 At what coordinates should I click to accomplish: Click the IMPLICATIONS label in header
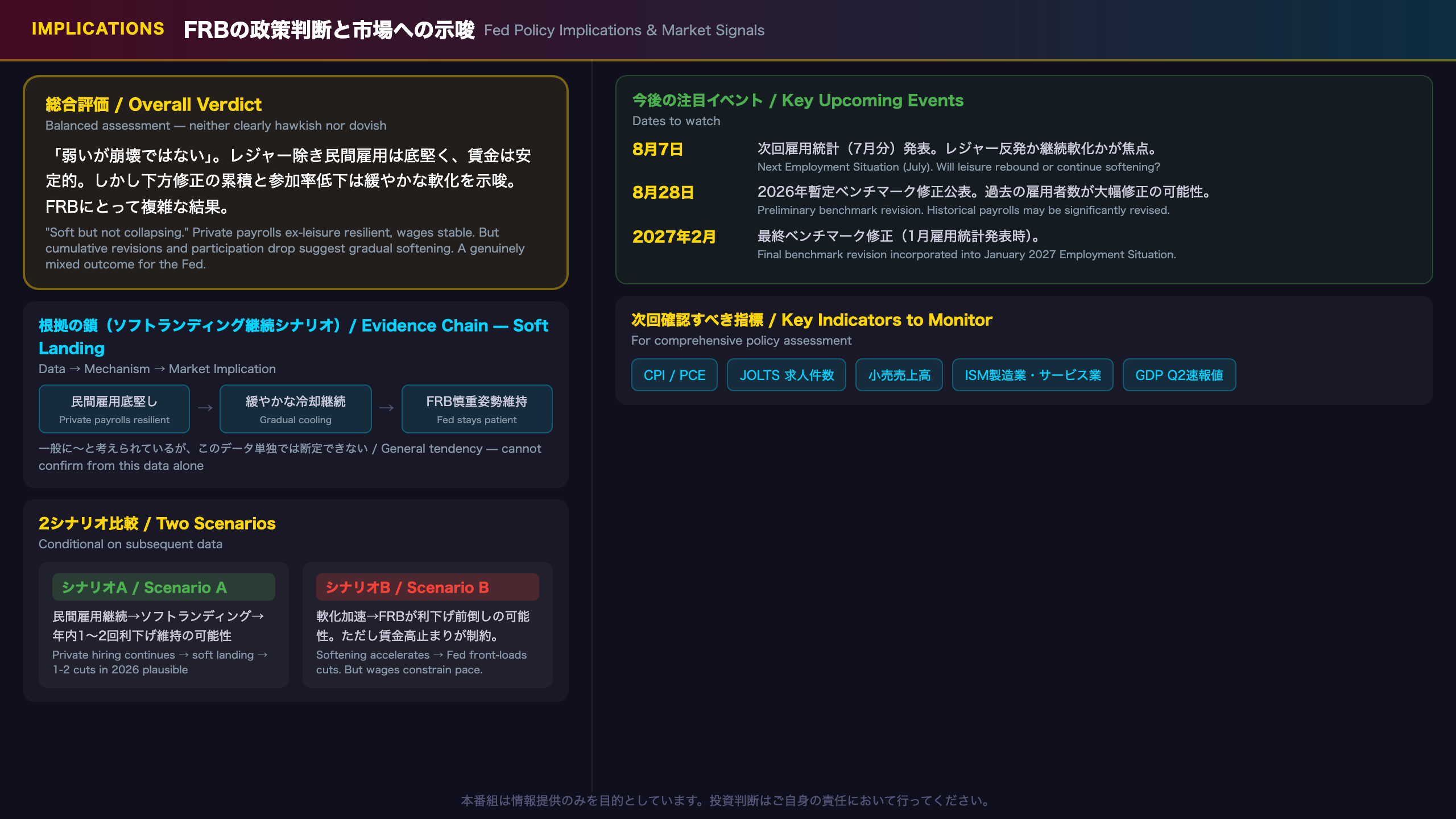[x=98, y=28]
